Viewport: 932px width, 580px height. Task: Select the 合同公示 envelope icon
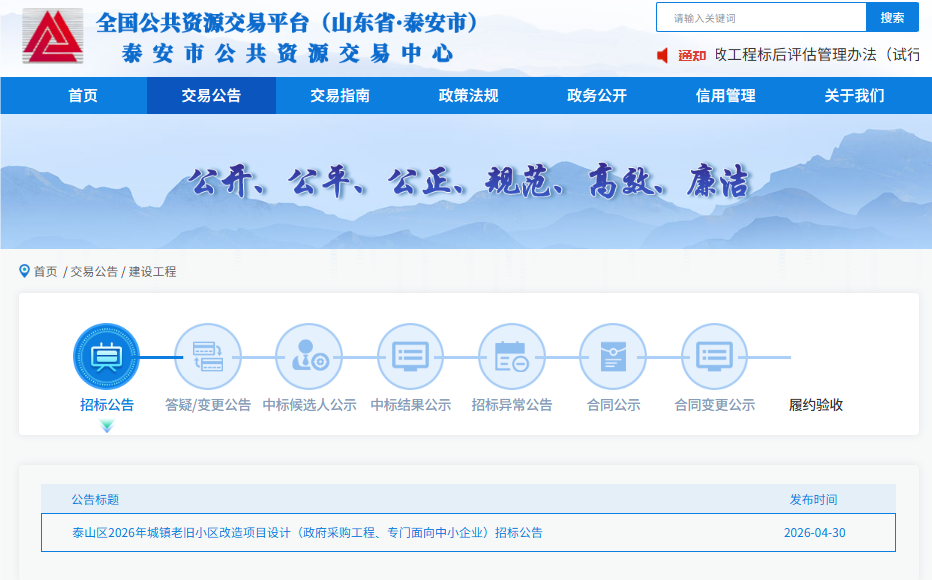click(613, 357)
